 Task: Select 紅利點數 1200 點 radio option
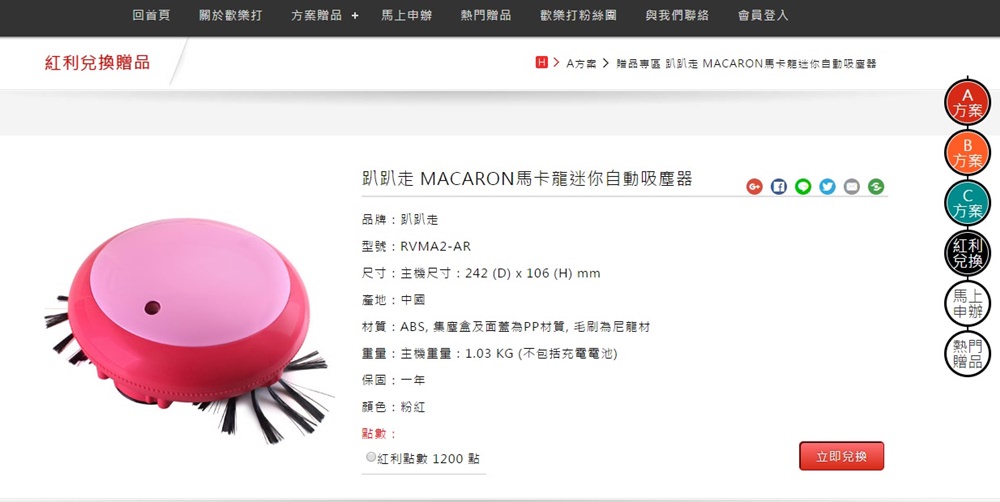[371, 457]
